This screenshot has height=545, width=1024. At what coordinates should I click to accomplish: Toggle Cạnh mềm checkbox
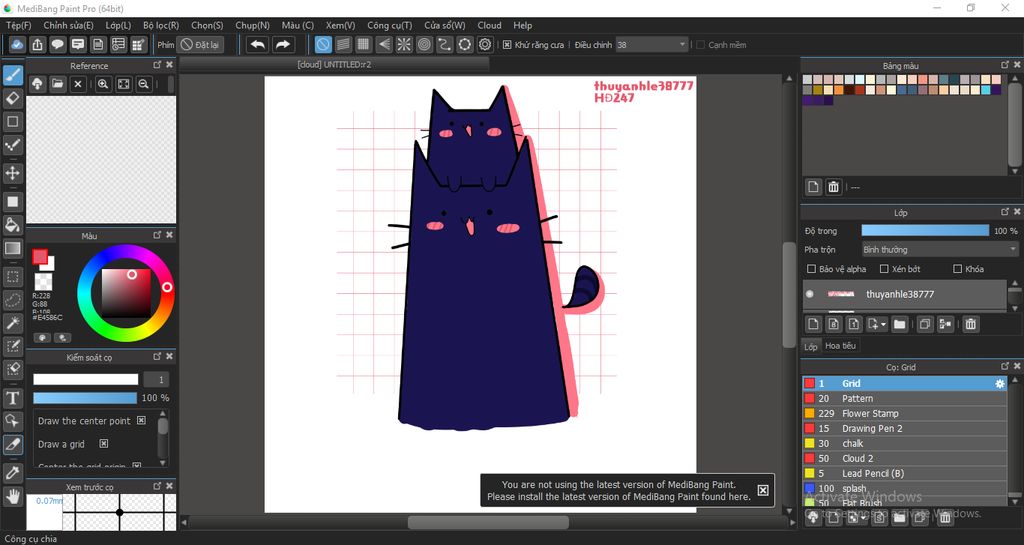700,45
